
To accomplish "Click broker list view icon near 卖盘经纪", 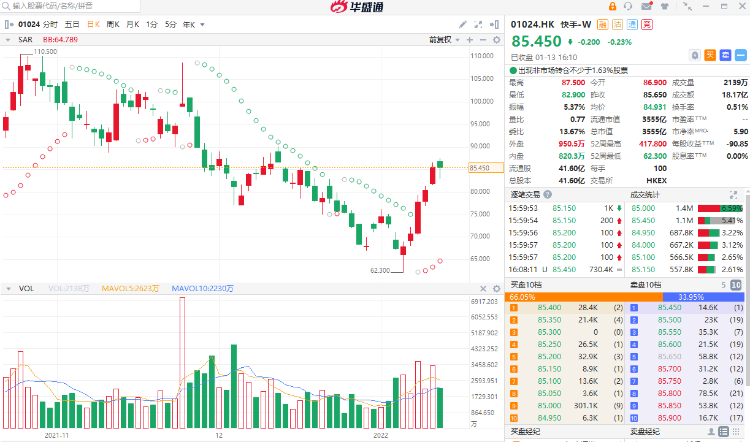I will pyautogui.click(x=724, y=431).
